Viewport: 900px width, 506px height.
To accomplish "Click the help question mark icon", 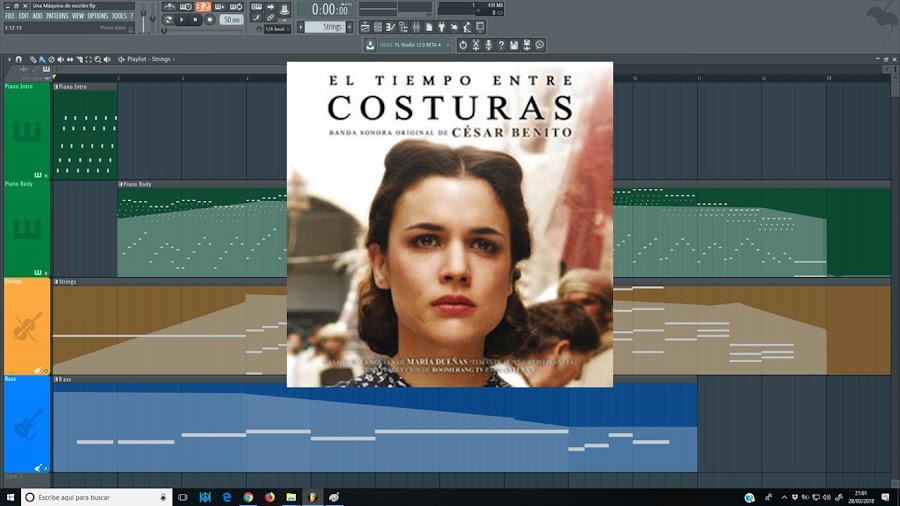I will pyautogui.click(x=501, y=45).
